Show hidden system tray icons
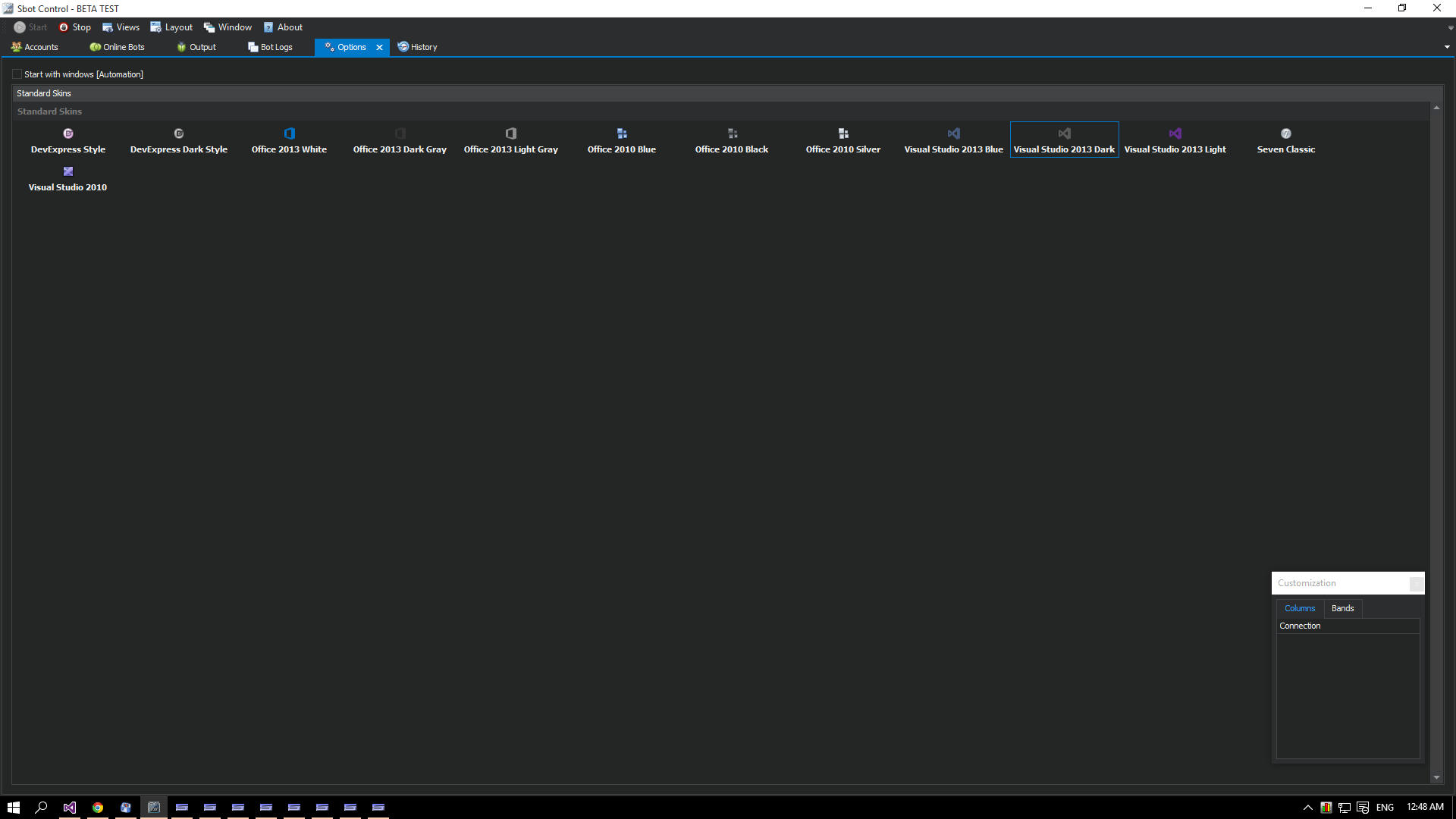1456x819 pixels. pos(1307,807)
